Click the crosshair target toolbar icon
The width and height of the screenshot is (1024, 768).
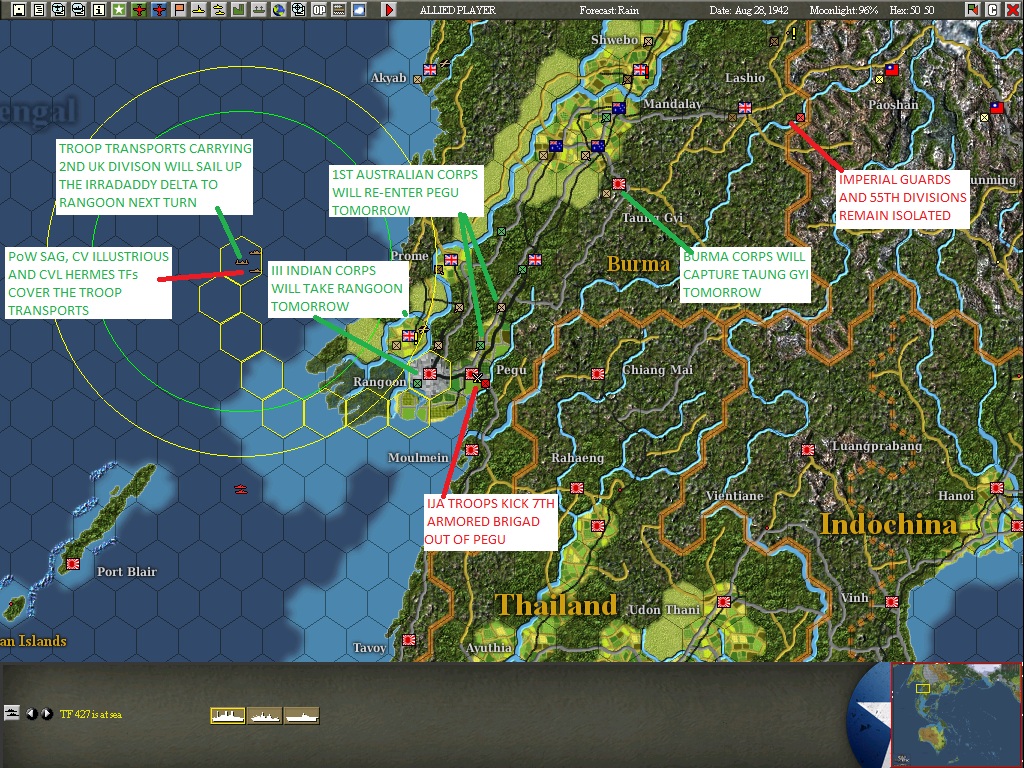coord(298,10)
